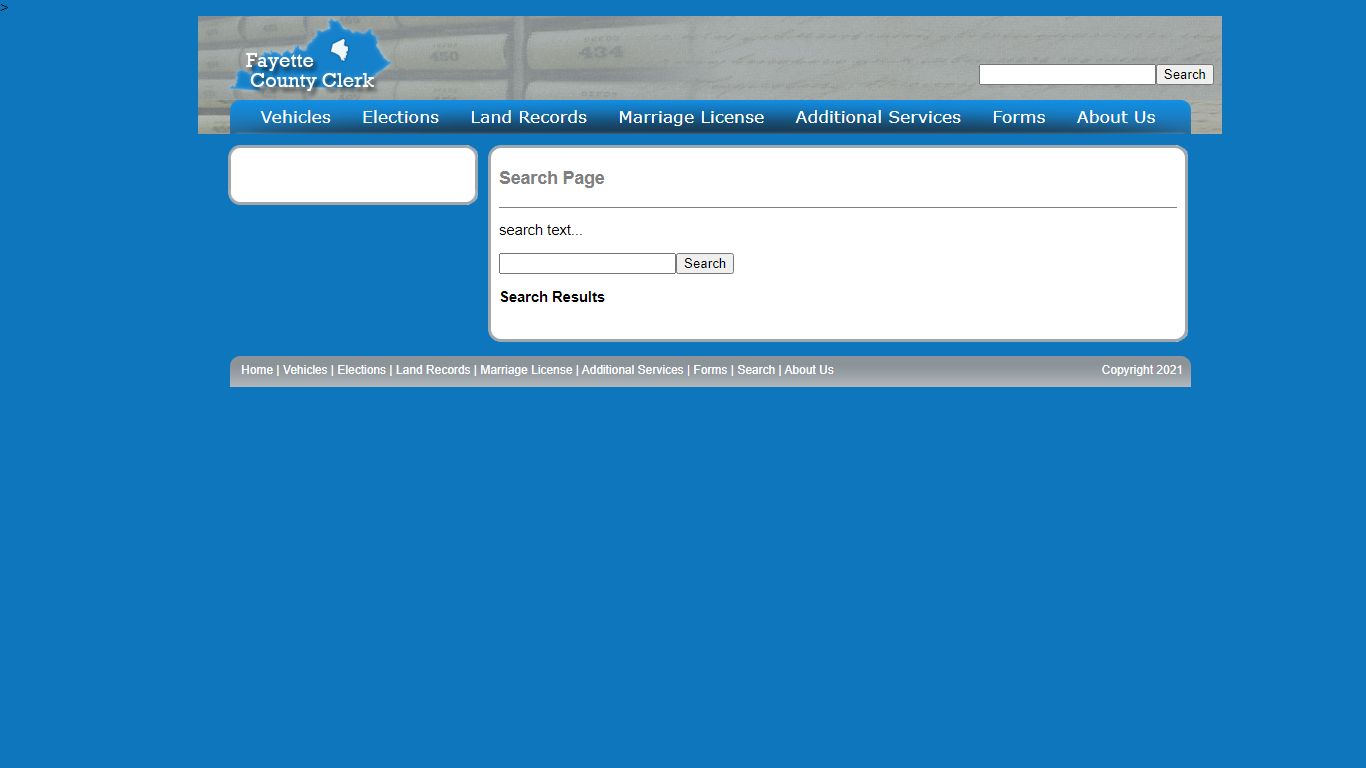The height and width of the screenshot is (768, 1366).
Task: Follow the Marriage License footer link
Action: [526, 370]
